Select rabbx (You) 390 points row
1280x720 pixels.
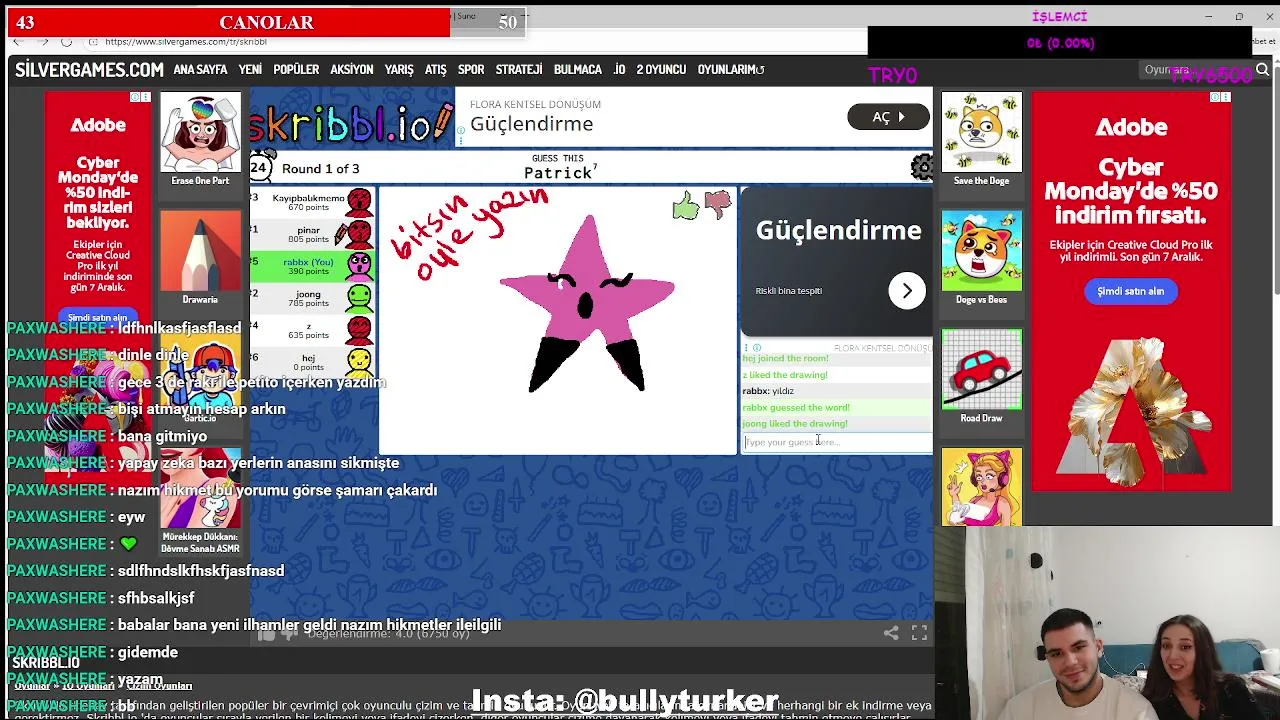(312, 266)
